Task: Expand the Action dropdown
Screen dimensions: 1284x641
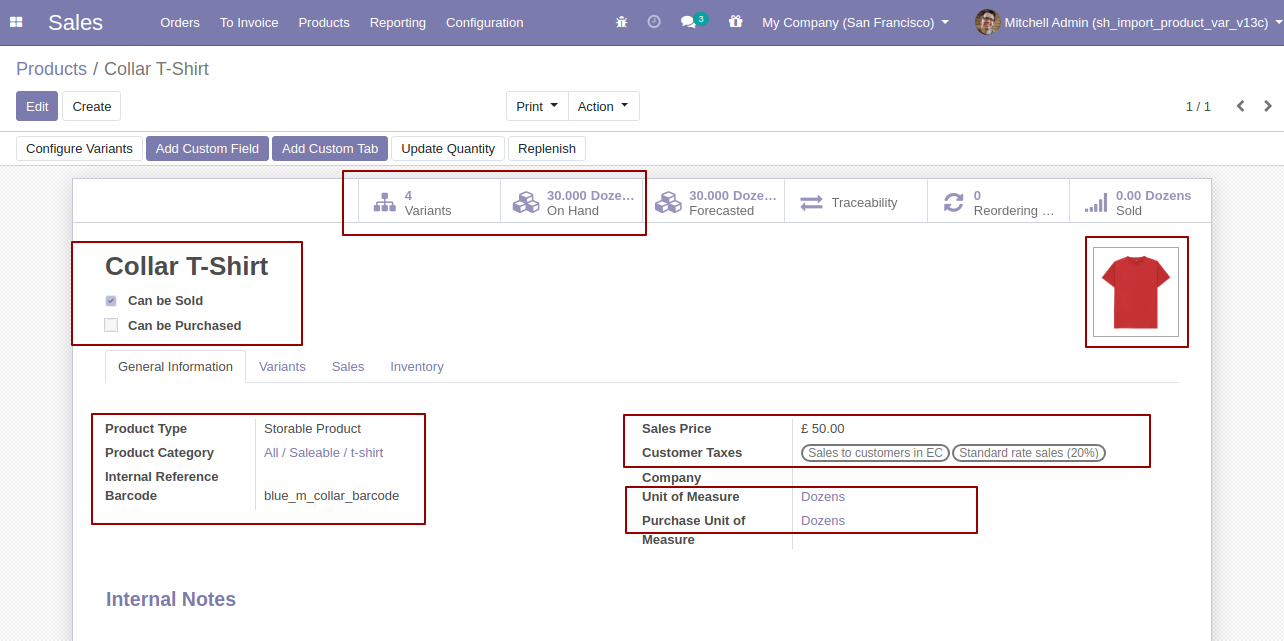Action: (603, 107)
